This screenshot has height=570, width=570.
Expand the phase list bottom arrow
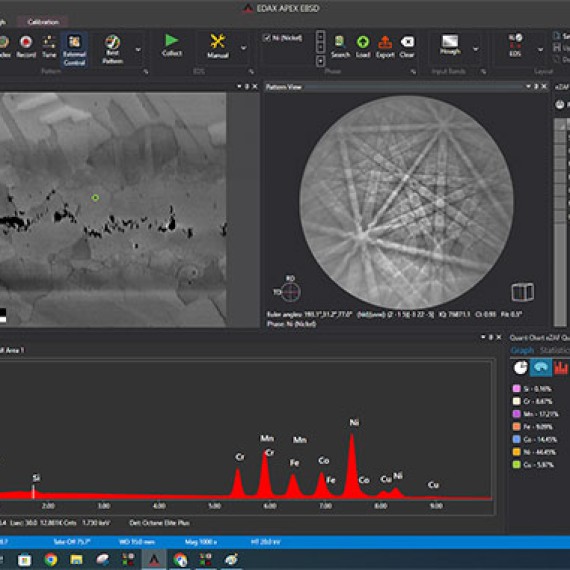pos(320,61)
